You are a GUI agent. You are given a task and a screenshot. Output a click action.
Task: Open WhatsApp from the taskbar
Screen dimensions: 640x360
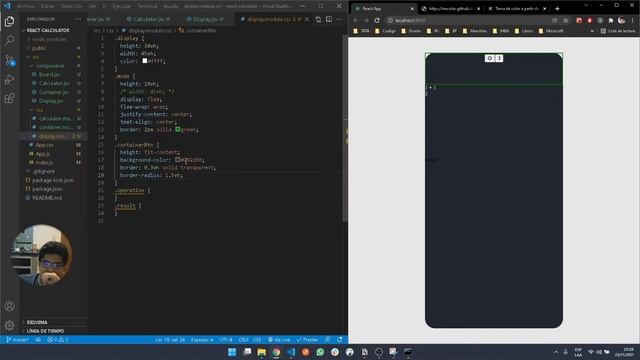(x=320, y=352)
